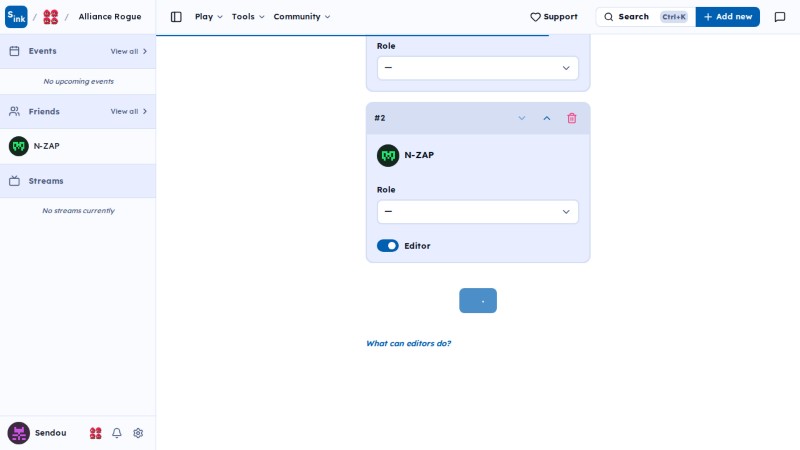
Task: Click the Add new button
Action: (x=728, y=17)
